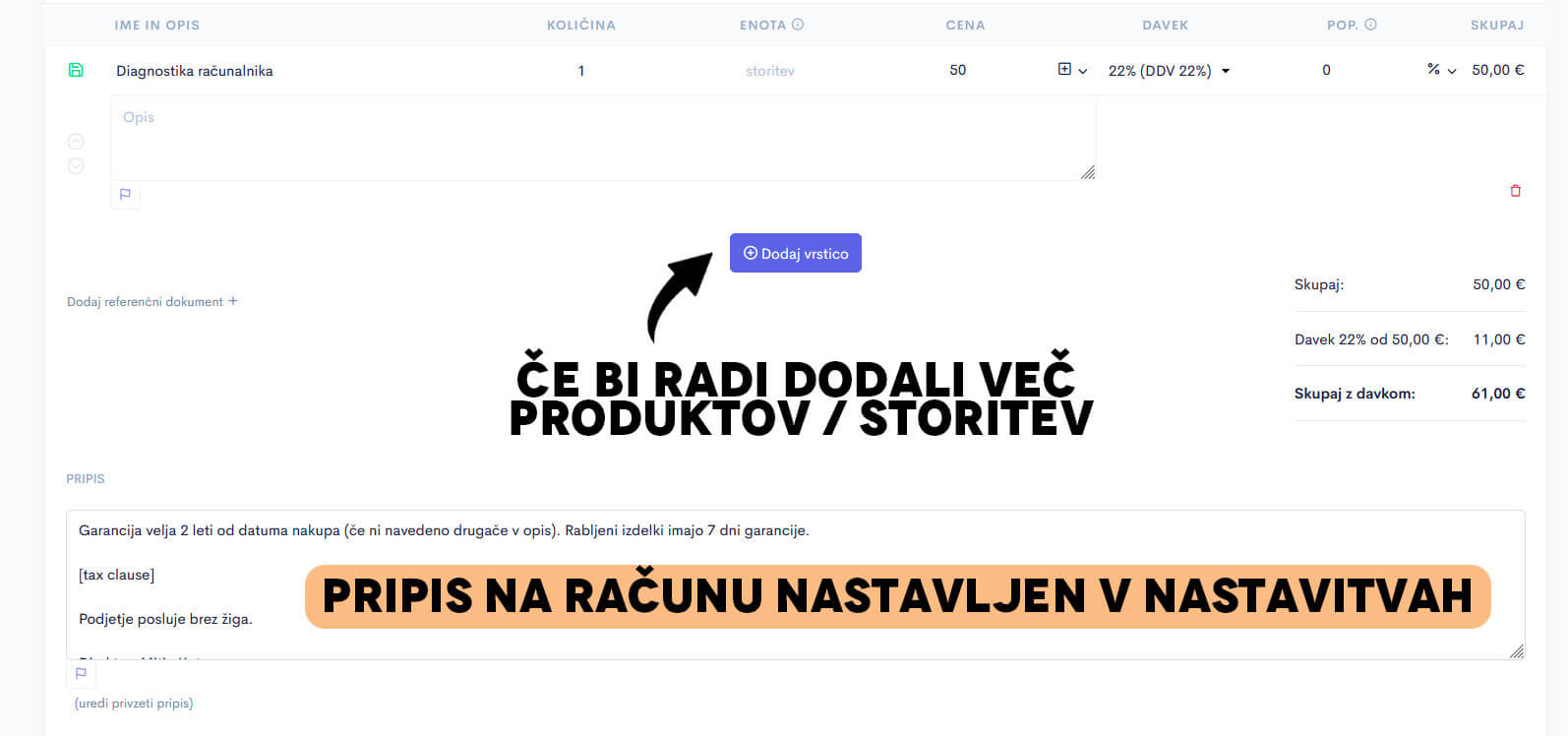Open price options plus-box dropdown
Image resolution: width=1568 pixels, height=736 pixels.
[x=1072, y=70]
